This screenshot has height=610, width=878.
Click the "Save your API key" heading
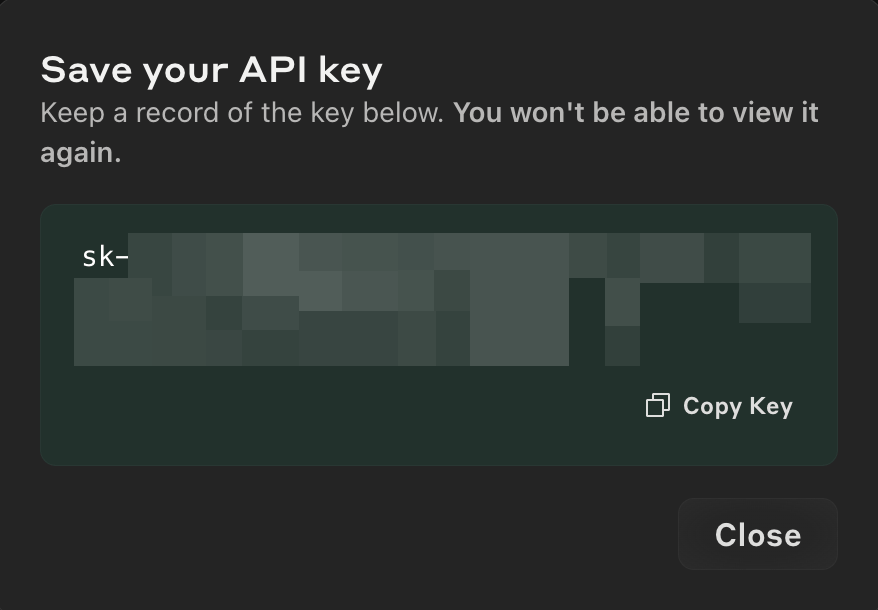pos(211,71)
